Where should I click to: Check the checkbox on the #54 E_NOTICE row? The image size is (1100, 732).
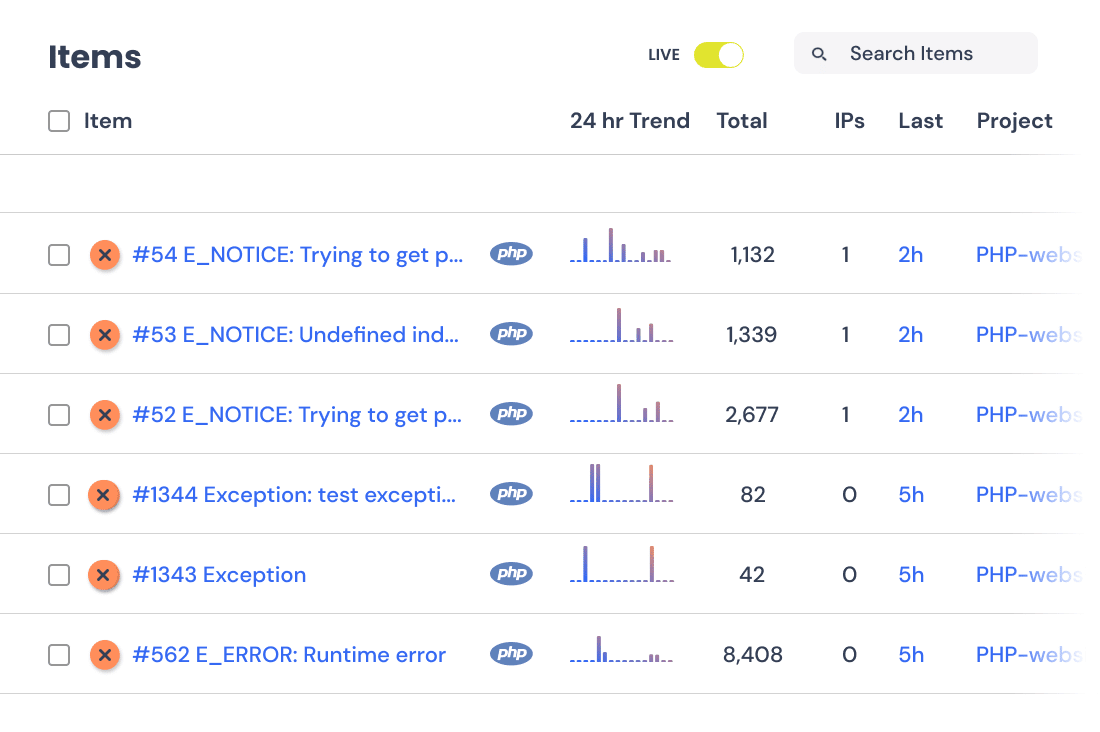pos(58,255)
